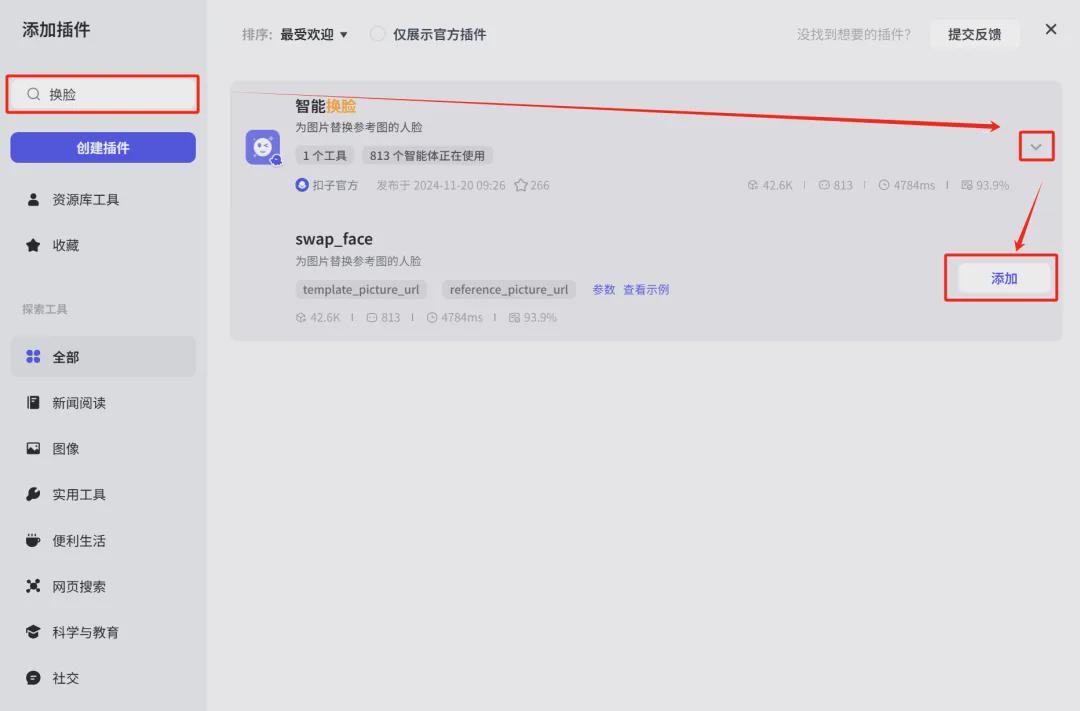
Task: Click the 提交反馈 feedback button
Action: click(975, 33)
